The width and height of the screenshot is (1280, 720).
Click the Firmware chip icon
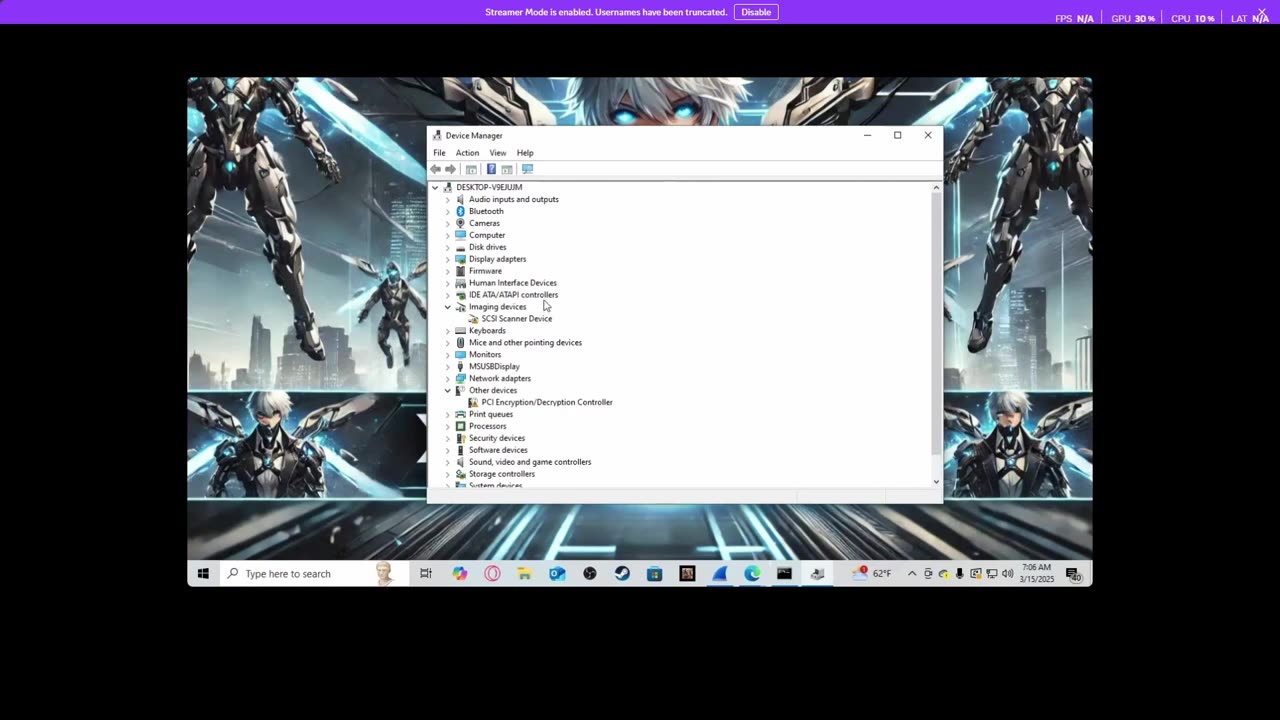point(460,271)
